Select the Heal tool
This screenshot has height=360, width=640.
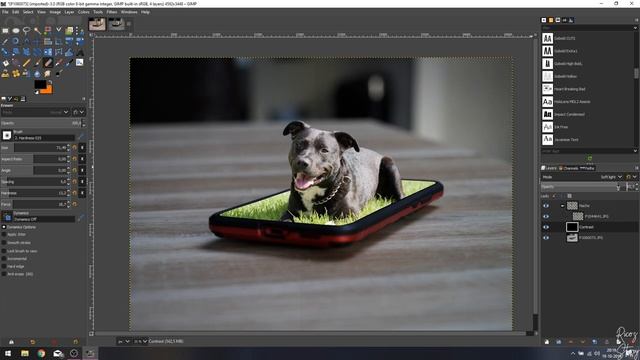tap(16, 73)
